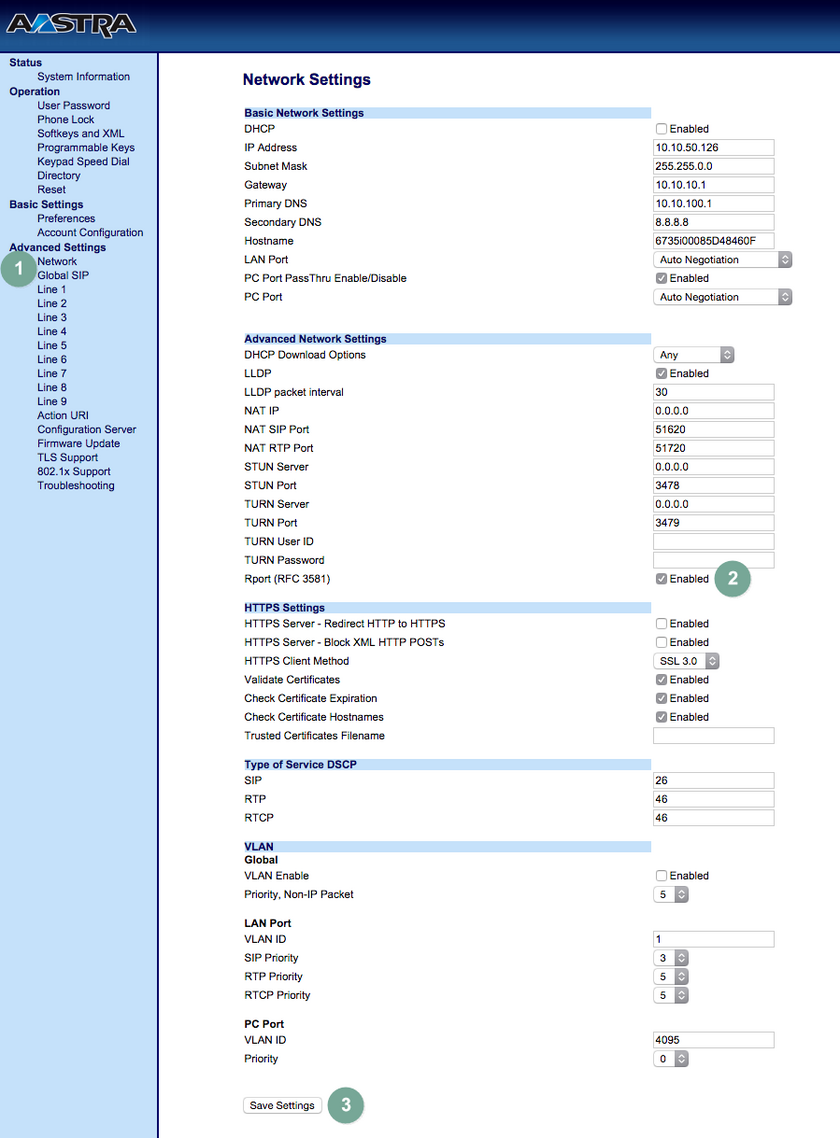Adjust Priority, Non-IP Packet selector
The width and height of the screenshot is (840, 1138).
(x=671, y=894)
